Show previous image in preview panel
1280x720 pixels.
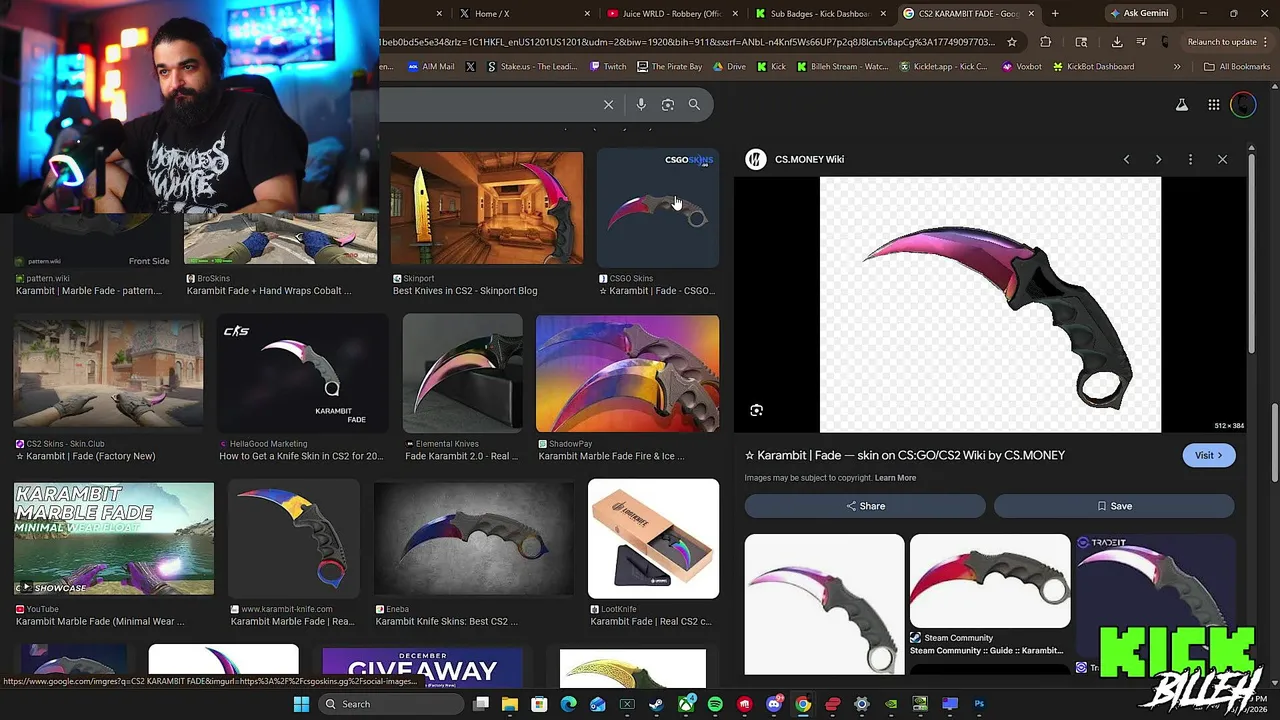(1126, 159)
